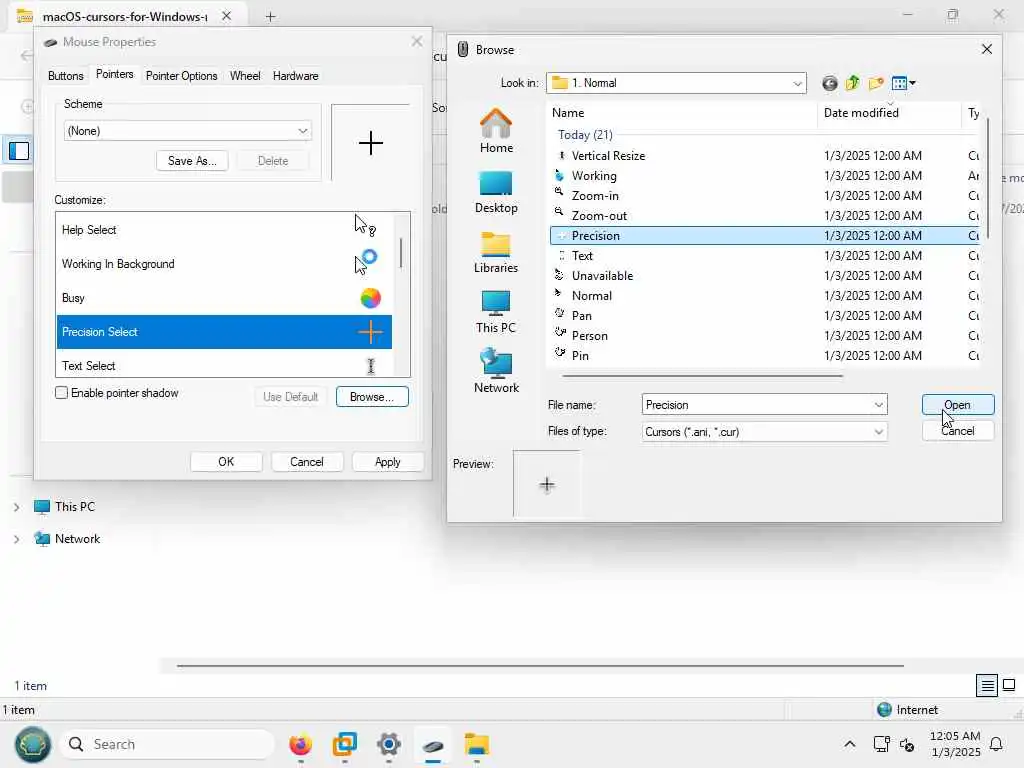Viewport: 1024px width, 768px height.
Task: Create new folder icon in Browse dialog
Action: [x=876, y=83]
